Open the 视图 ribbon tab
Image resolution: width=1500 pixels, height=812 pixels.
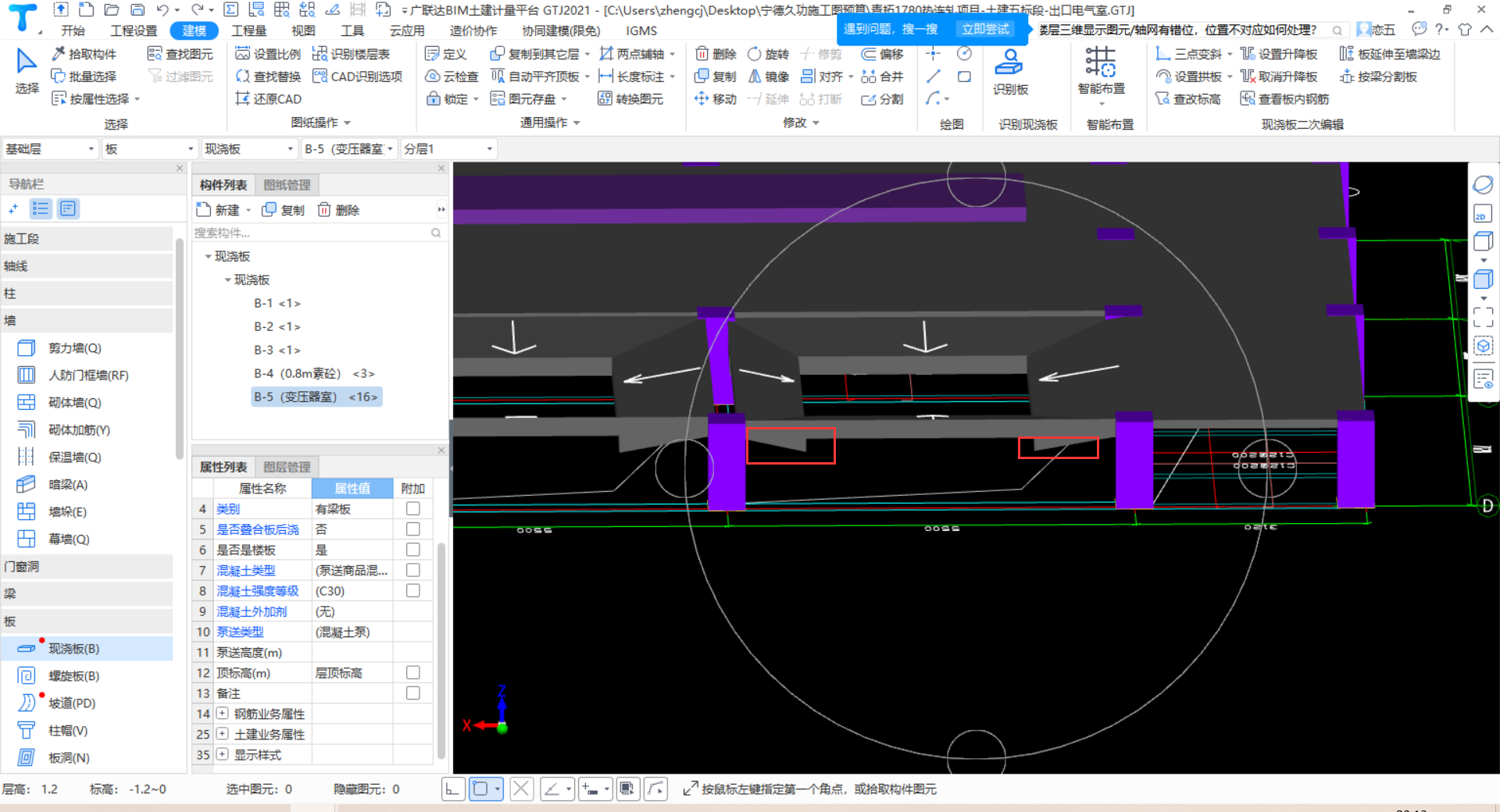[x=303, y=30]
